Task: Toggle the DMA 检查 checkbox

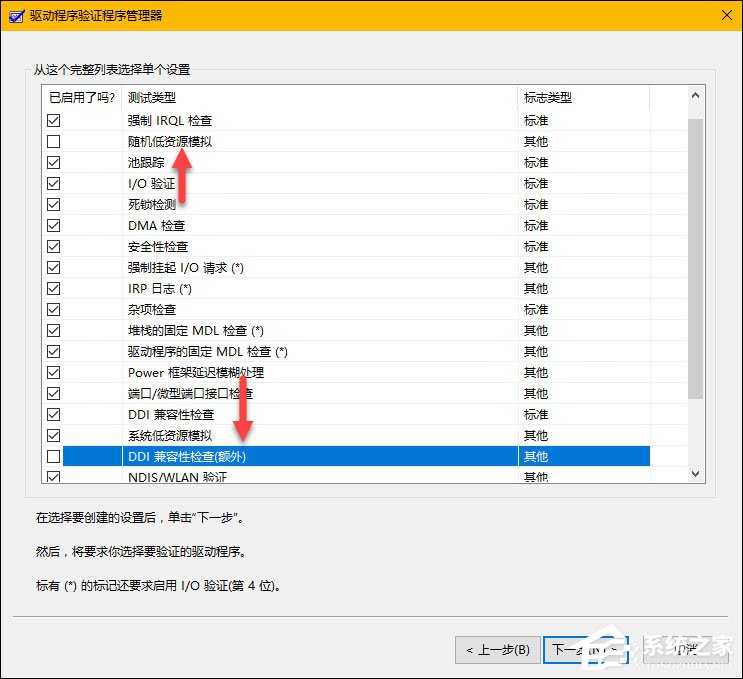Action: click(x=54, y=226)
